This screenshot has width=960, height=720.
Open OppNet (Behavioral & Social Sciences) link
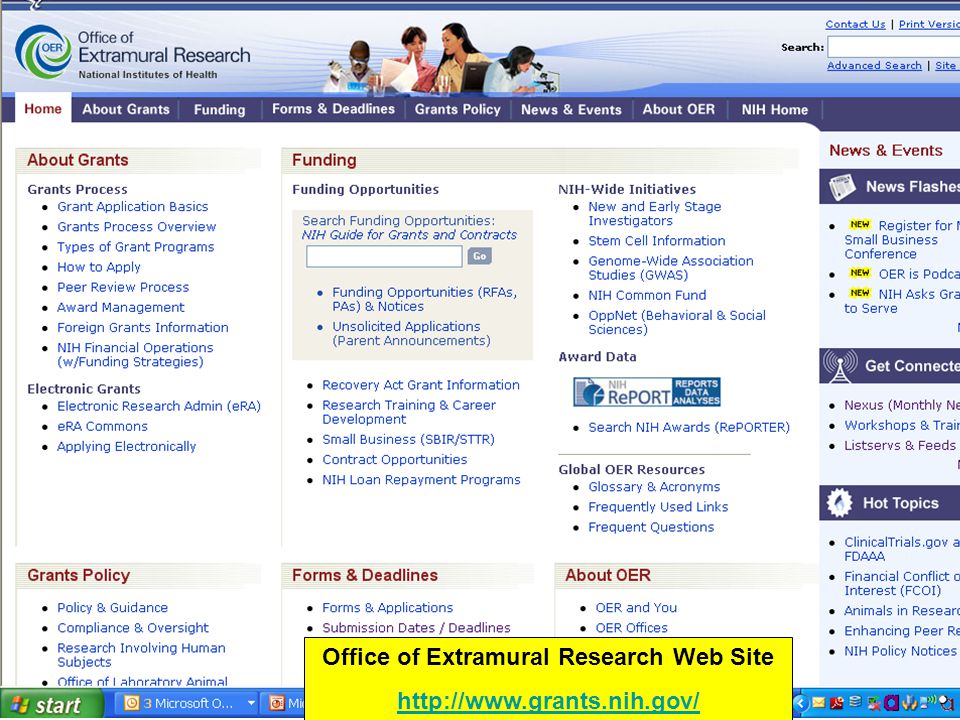point(677,322)
